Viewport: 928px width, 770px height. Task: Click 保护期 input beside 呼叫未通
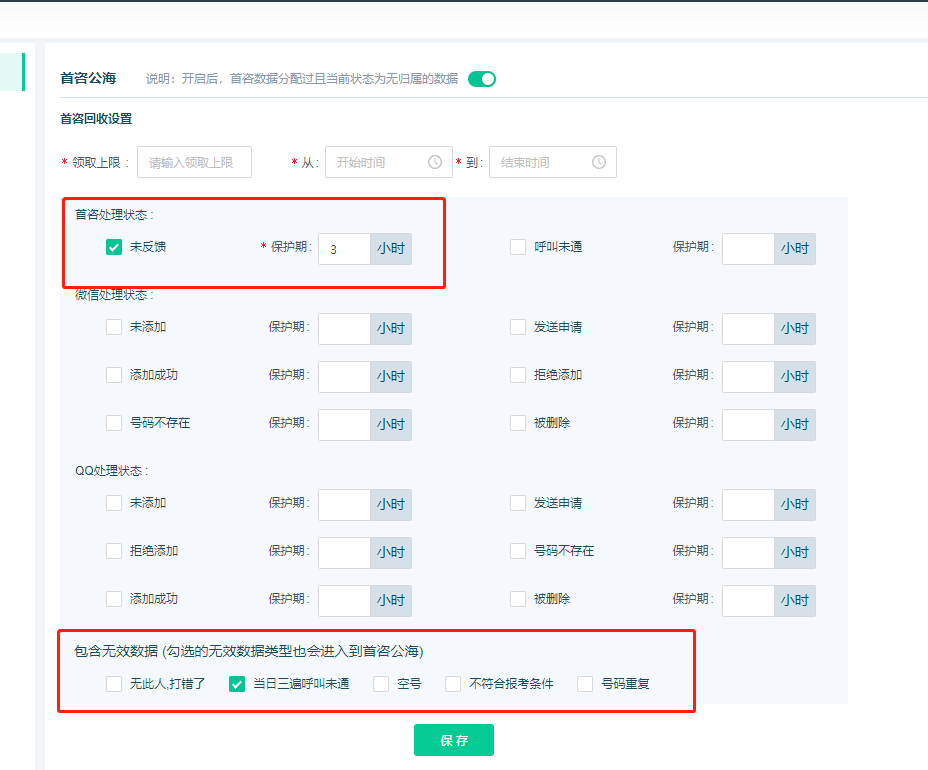[x=748, y=249]
